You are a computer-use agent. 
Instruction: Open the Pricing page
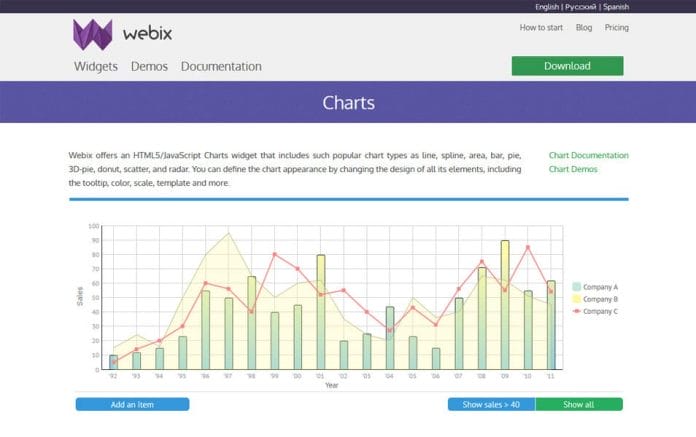[617, 28]
